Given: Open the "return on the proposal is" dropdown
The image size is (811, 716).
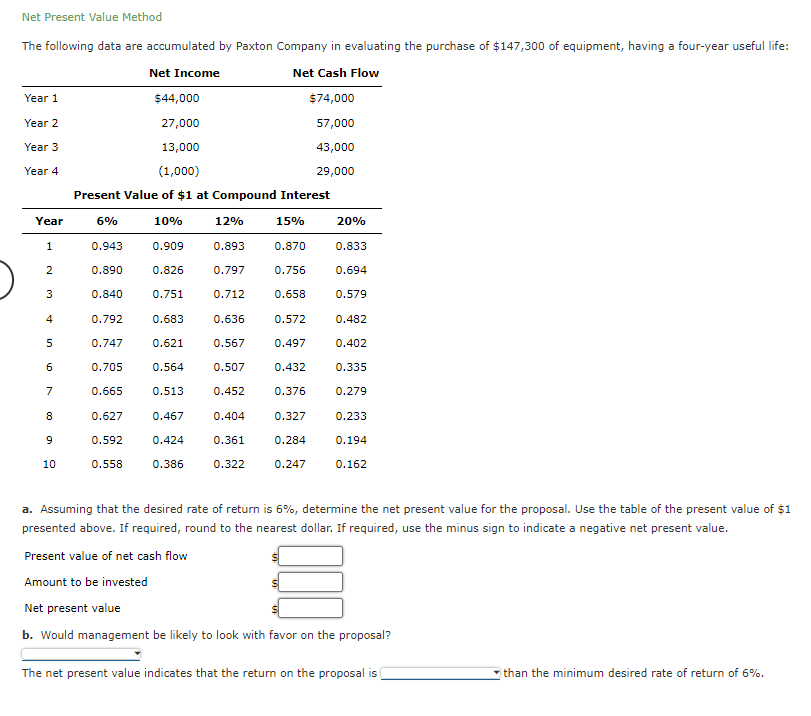Looking at the screenshot, I should (440, 672).
